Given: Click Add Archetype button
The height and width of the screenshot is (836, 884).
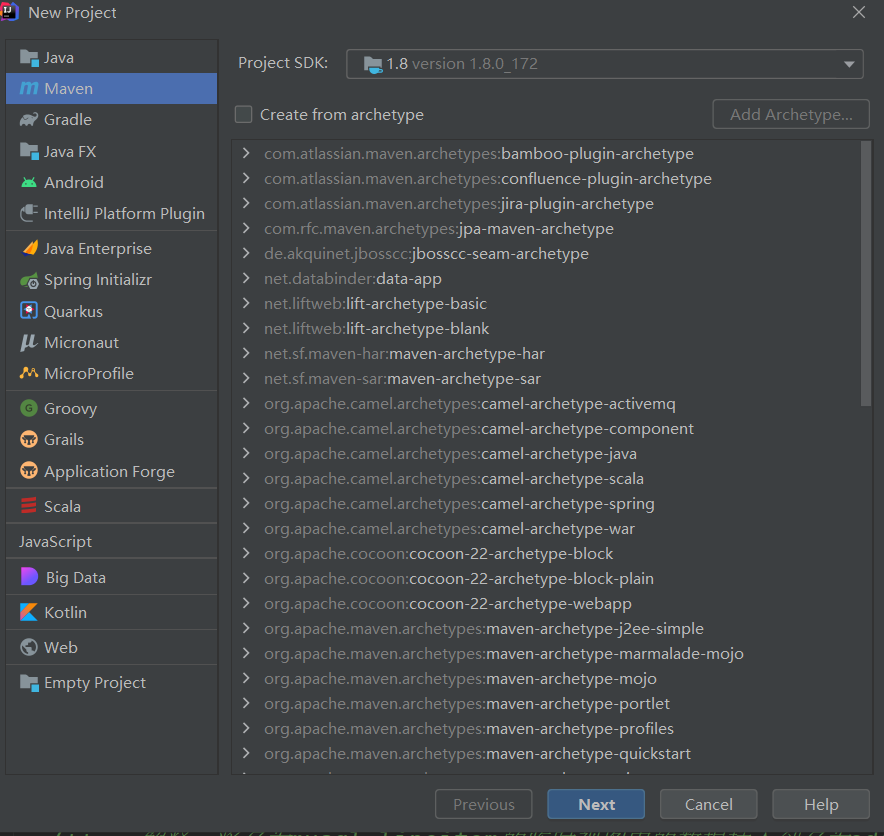Looking at the screenshot, I should (x=791, y=114).
